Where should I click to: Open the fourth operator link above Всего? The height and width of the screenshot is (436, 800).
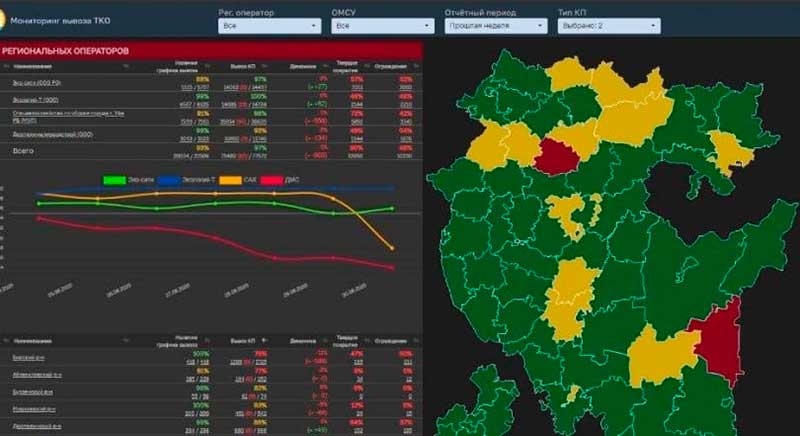53,134
